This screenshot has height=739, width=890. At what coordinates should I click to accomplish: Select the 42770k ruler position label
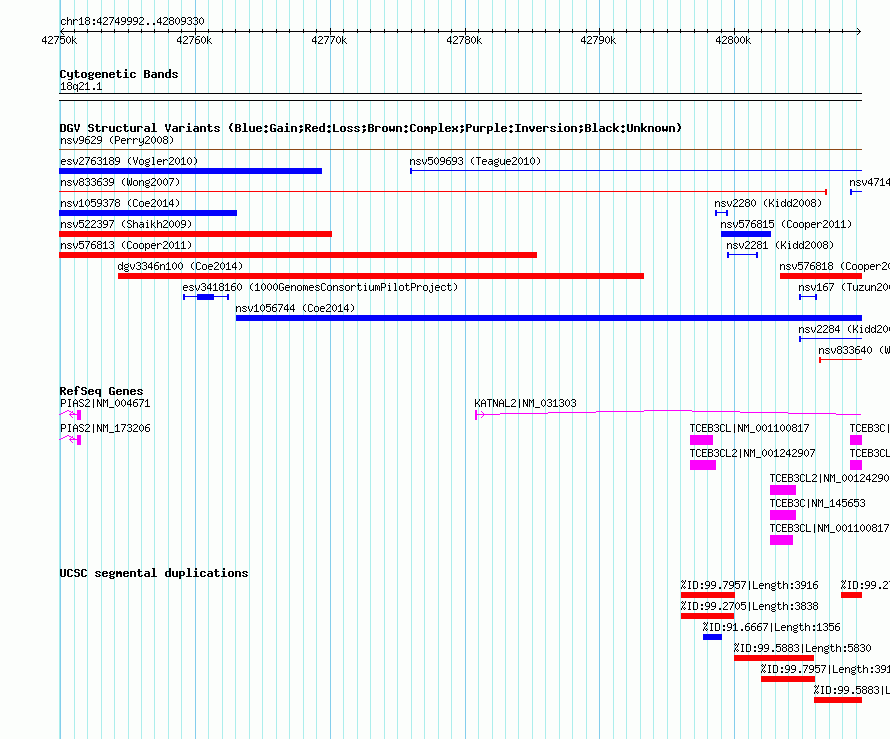pyautogui.click(x=329, y=40)
